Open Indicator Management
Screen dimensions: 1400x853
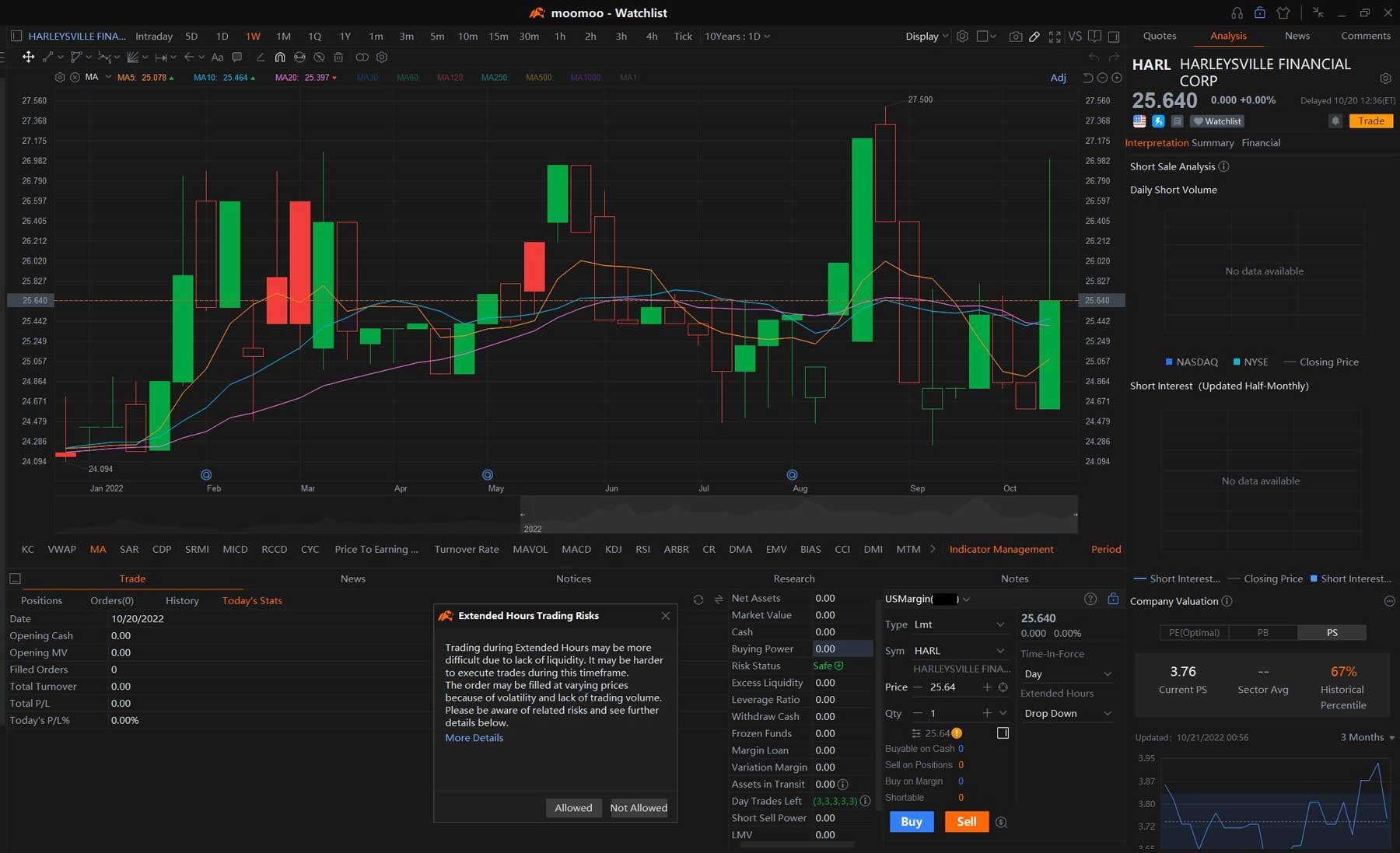tap(1001, 549)
